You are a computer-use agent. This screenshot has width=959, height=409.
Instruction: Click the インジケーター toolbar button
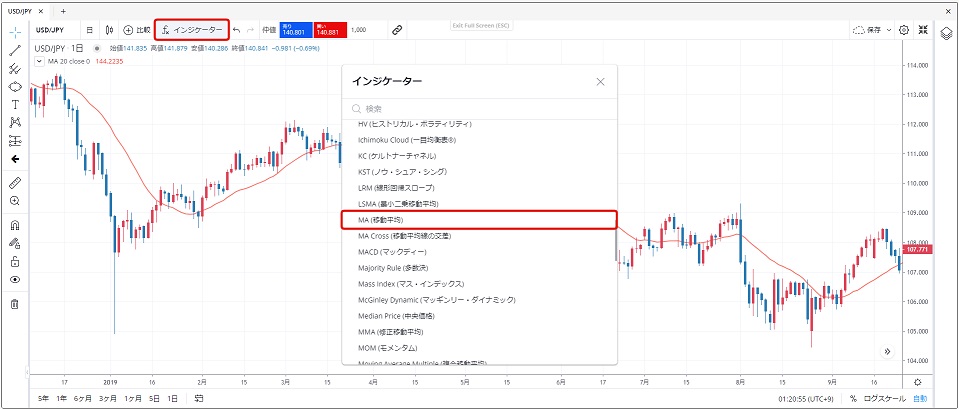pyautogui.click(x=192, y=29)
